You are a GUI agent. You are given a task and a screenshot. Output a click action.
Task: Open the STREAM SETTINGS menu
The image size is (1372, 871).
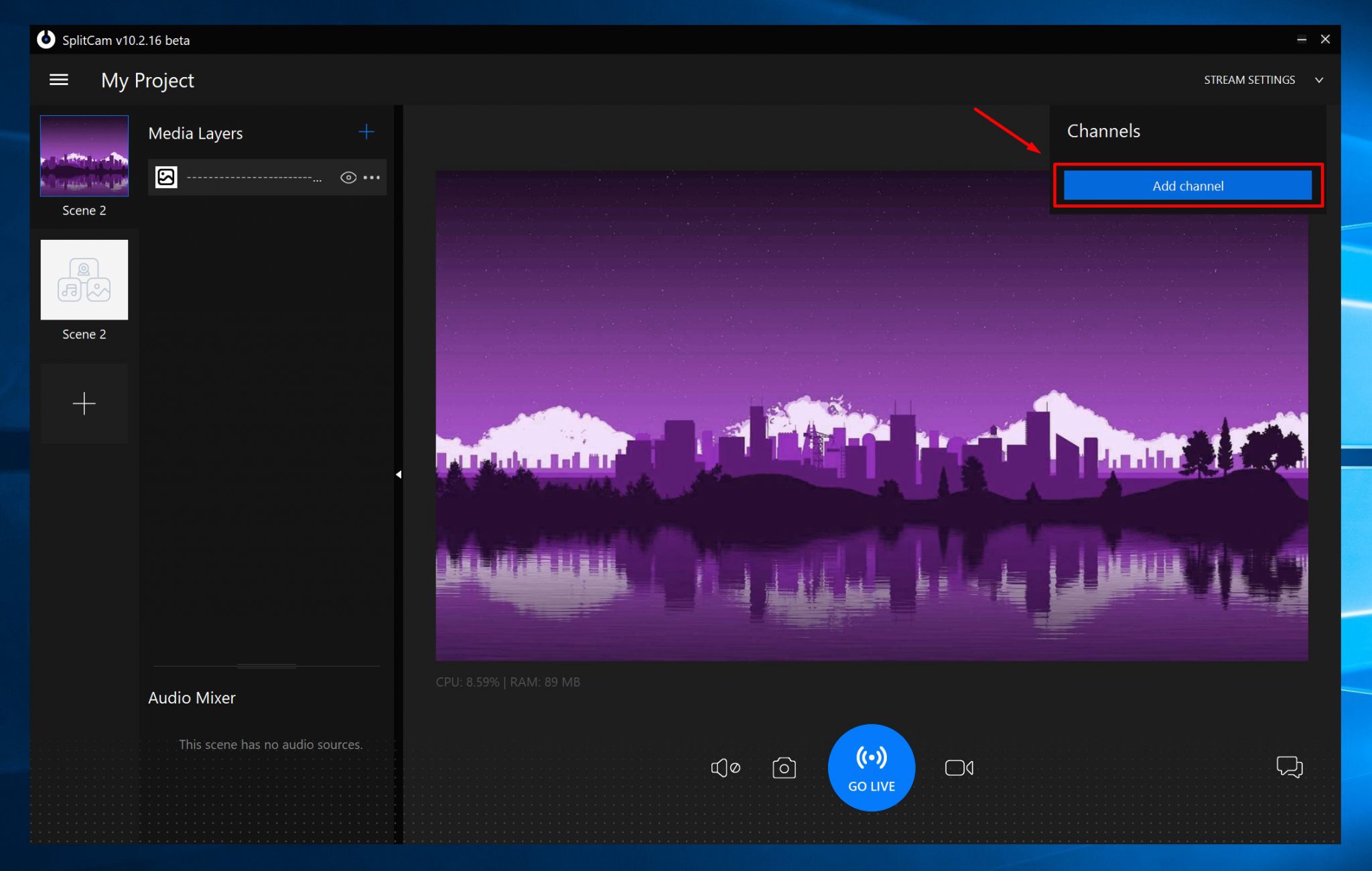pyautogui.click(x=1249, y=80)
